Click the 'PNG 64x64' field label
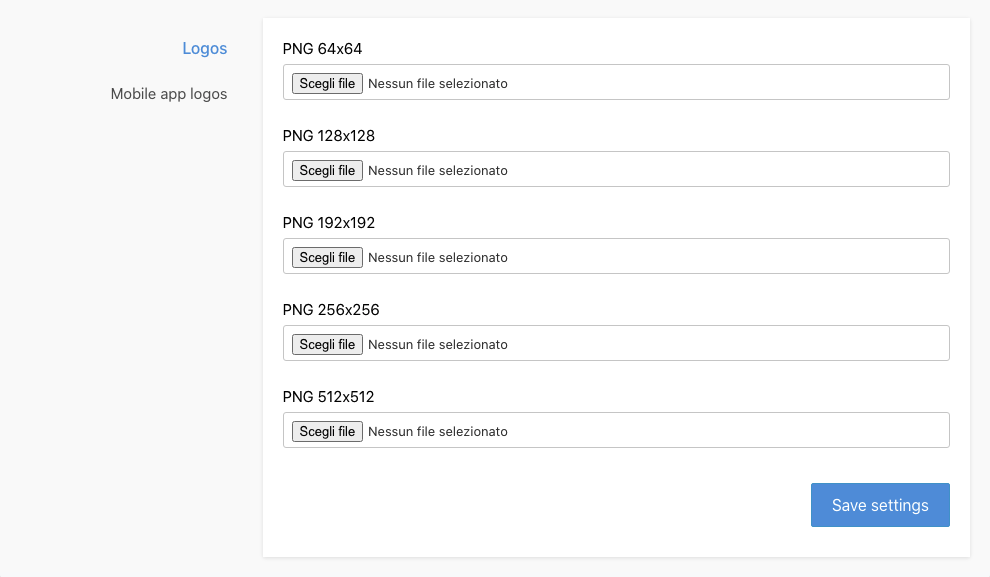 [322, 48]
